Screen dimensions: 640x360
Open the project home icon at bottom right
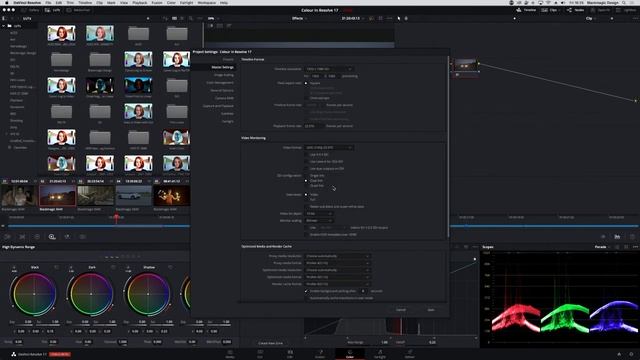tap(619, 354)
